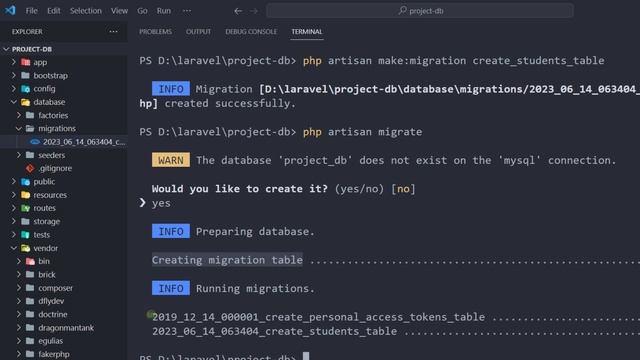The height and width of the screenshot is (360, 640).
Task: Expand the tests folder
Action: coord(13,235)
